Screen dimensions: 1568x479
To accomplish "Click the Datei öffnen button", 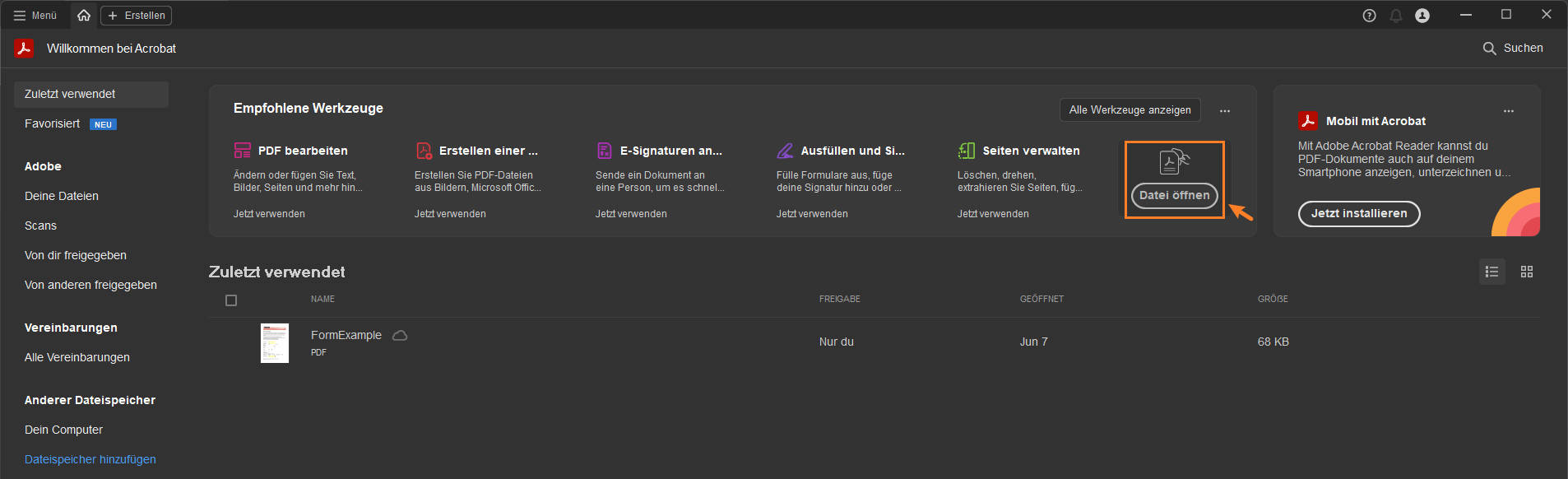I will point(1175,196).
